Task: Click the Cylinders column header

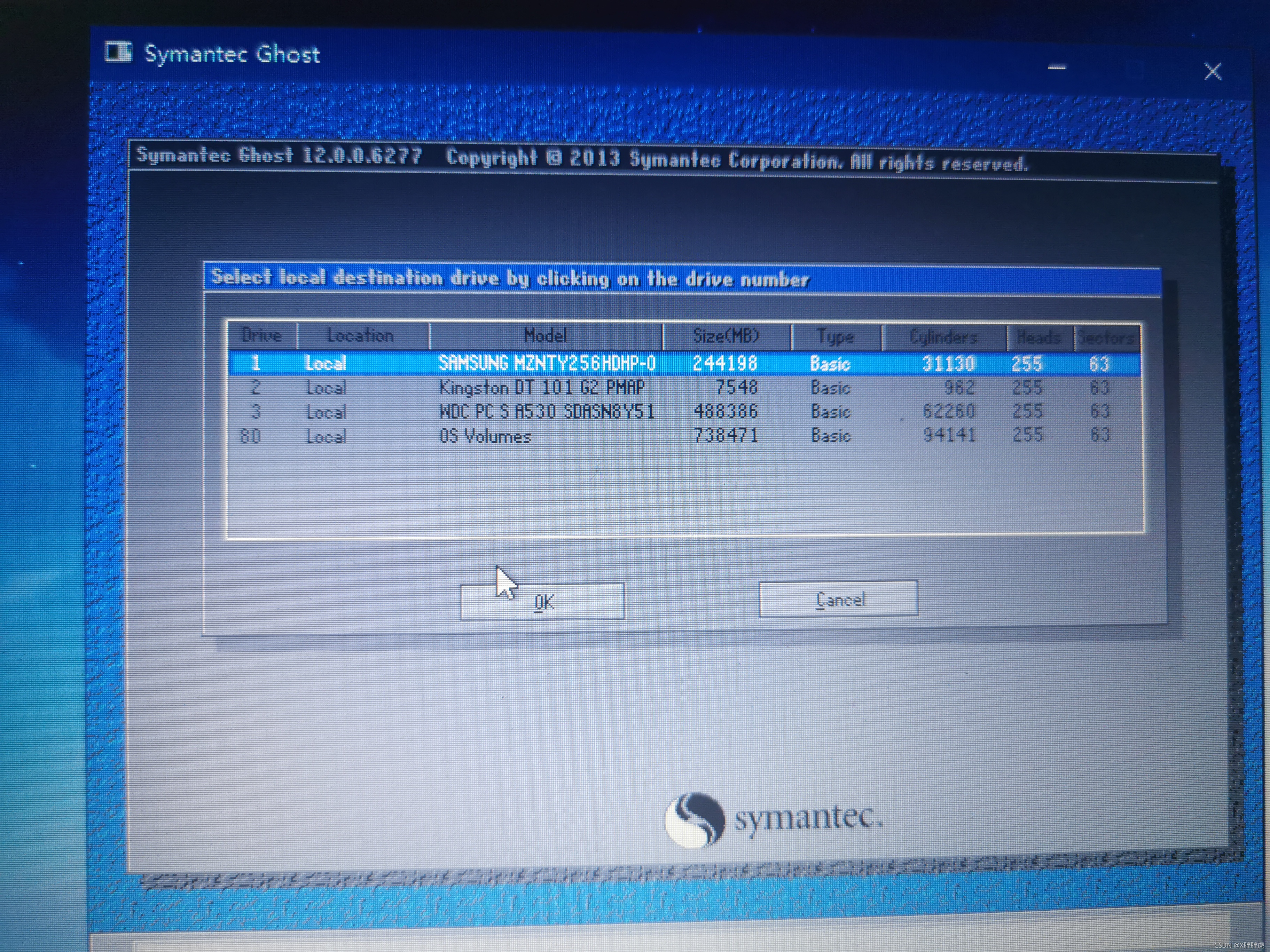Action: tap(943, 338)
